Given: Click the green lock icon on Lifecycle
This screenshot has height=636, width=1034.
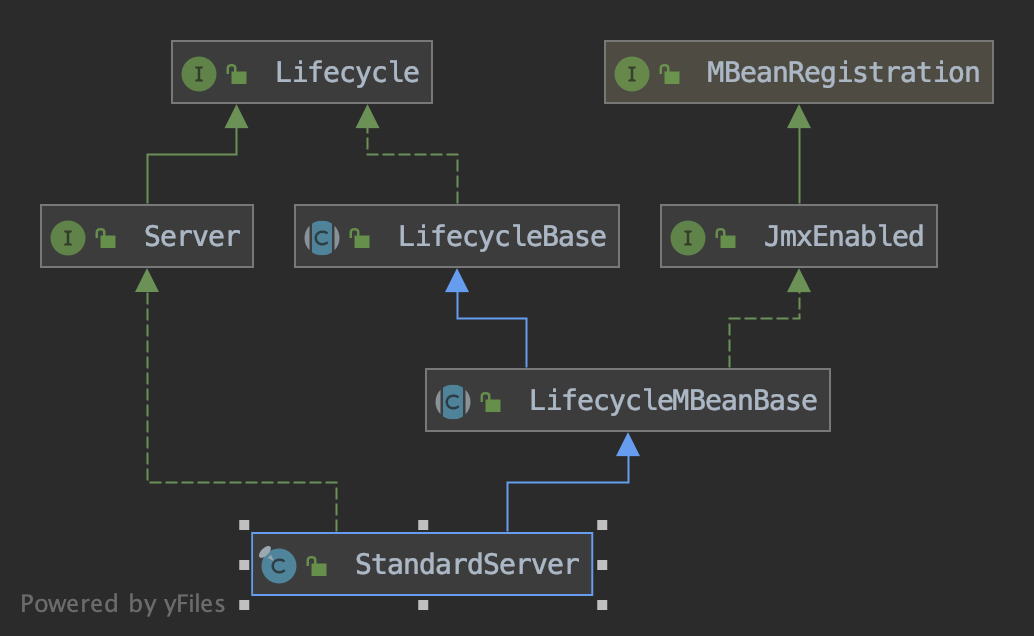Looking at the screenshot, I should [237, 74].
